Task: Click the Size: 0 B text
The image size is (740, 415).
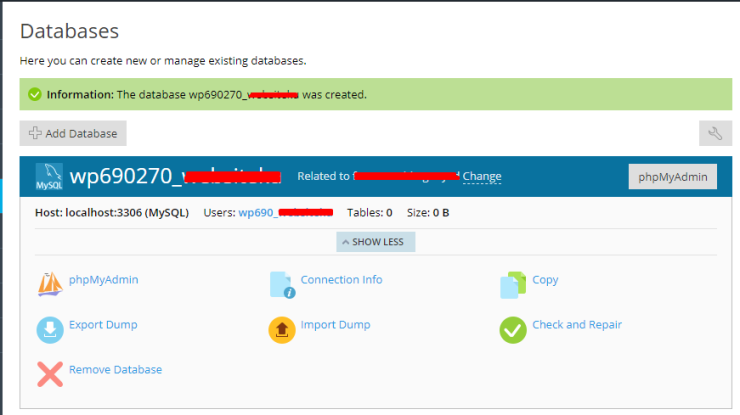Action: [428, 212]
